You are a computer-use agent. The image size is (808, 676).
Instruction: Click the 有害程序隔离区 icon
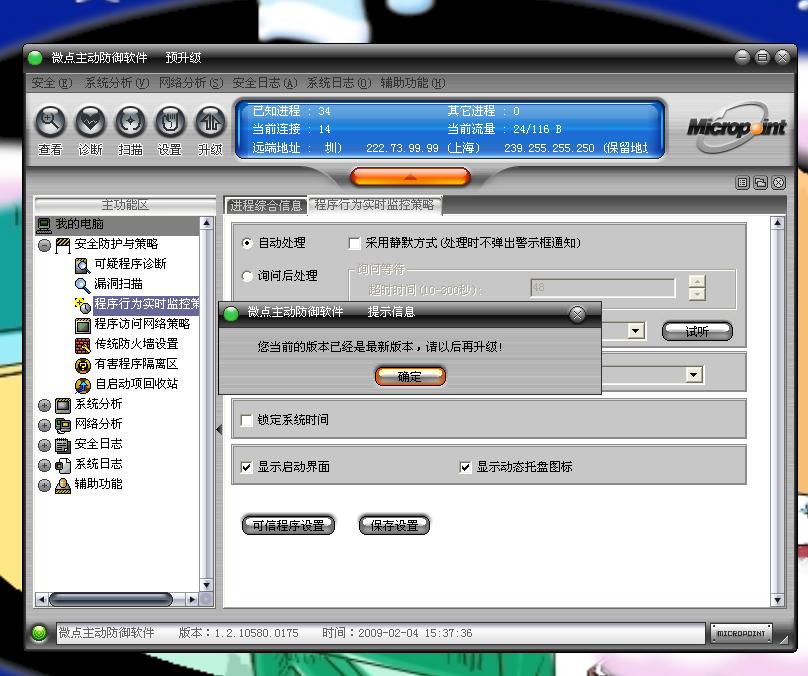[82, 365]
